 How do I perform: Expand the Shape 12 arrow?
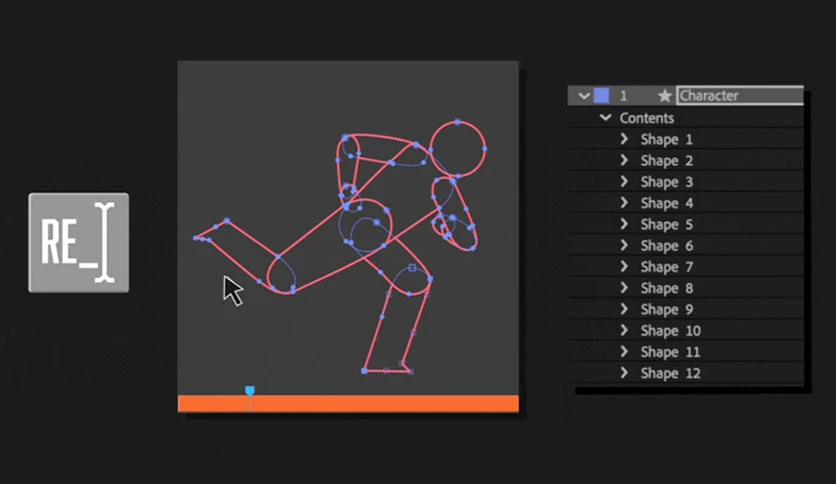click(624, 373)
